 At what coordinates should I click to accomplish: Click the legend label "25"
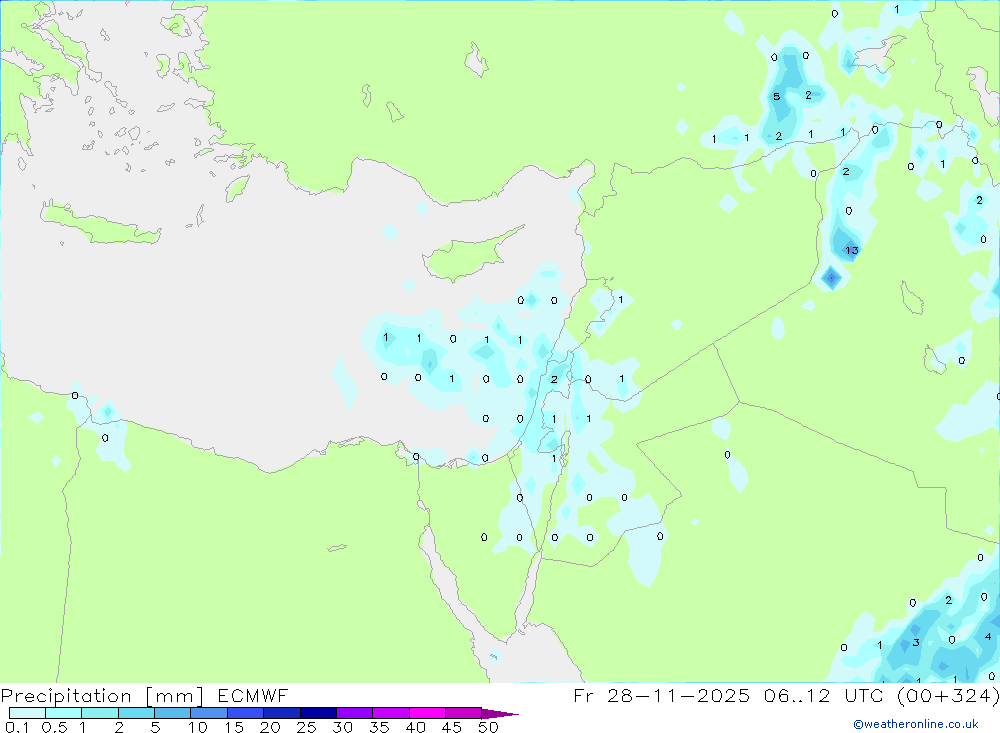coord(307,727)
